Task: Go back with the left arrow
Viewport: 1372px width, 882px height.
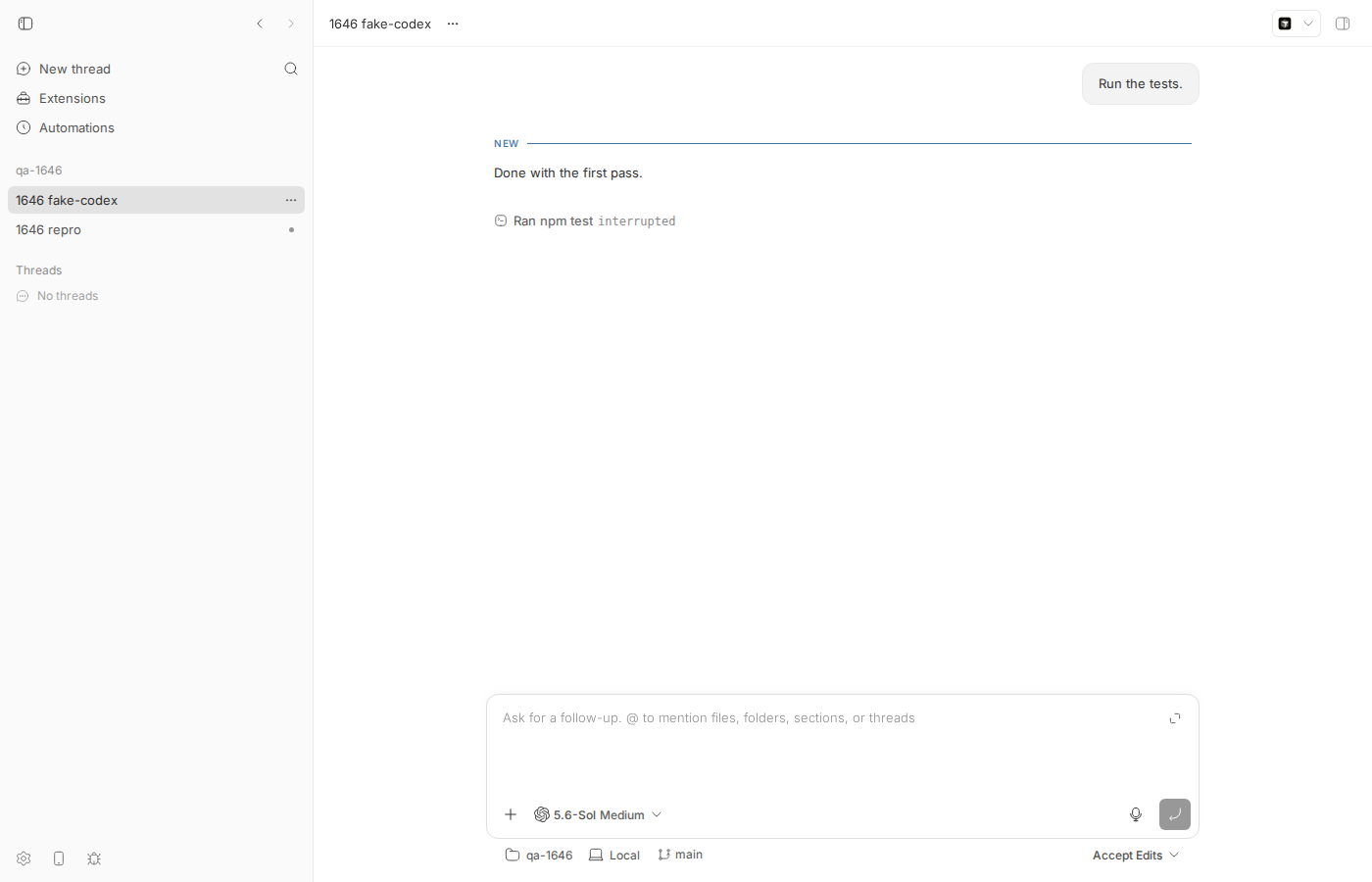Action: tap(260, 24)
